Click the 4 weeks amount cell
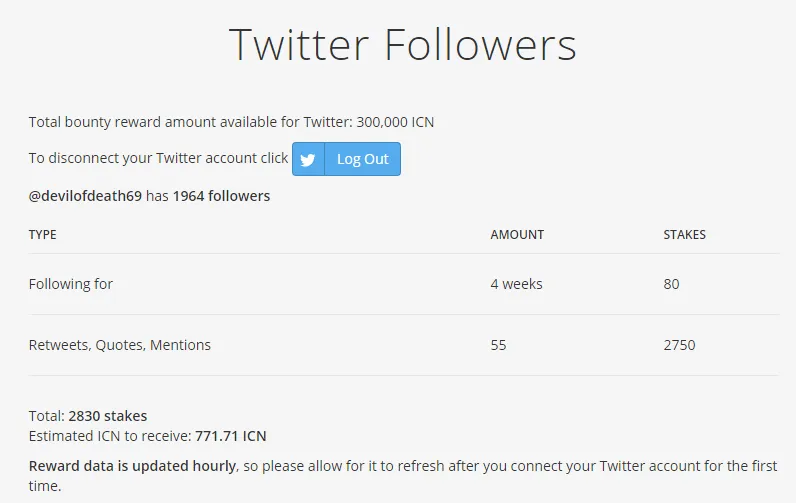 516,284
